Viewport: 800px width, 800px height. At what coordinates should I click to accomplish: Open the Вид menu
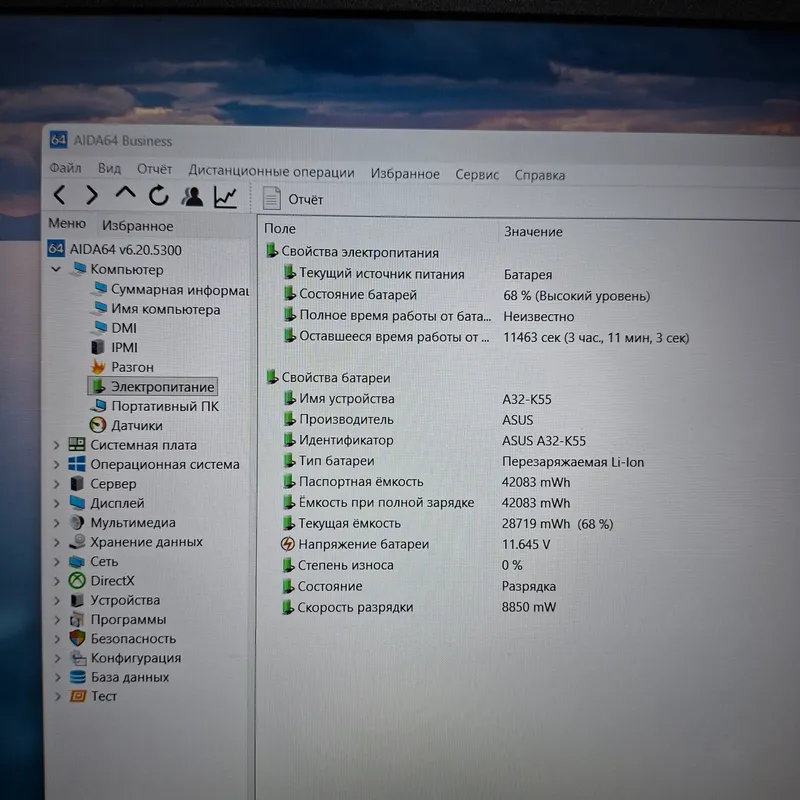coord(109,168)
